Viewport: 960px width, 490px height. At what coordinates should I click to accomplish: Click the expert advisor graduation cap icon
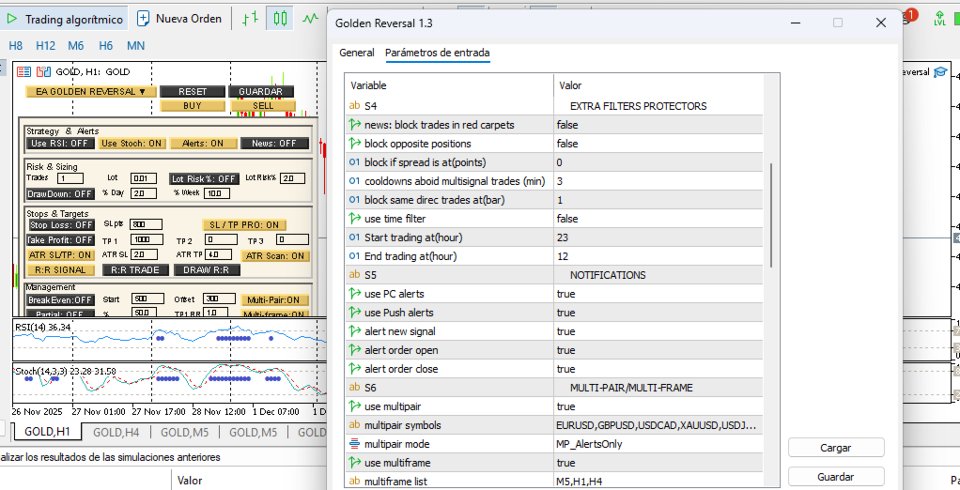pyautogui.click(x=940, y=72)
